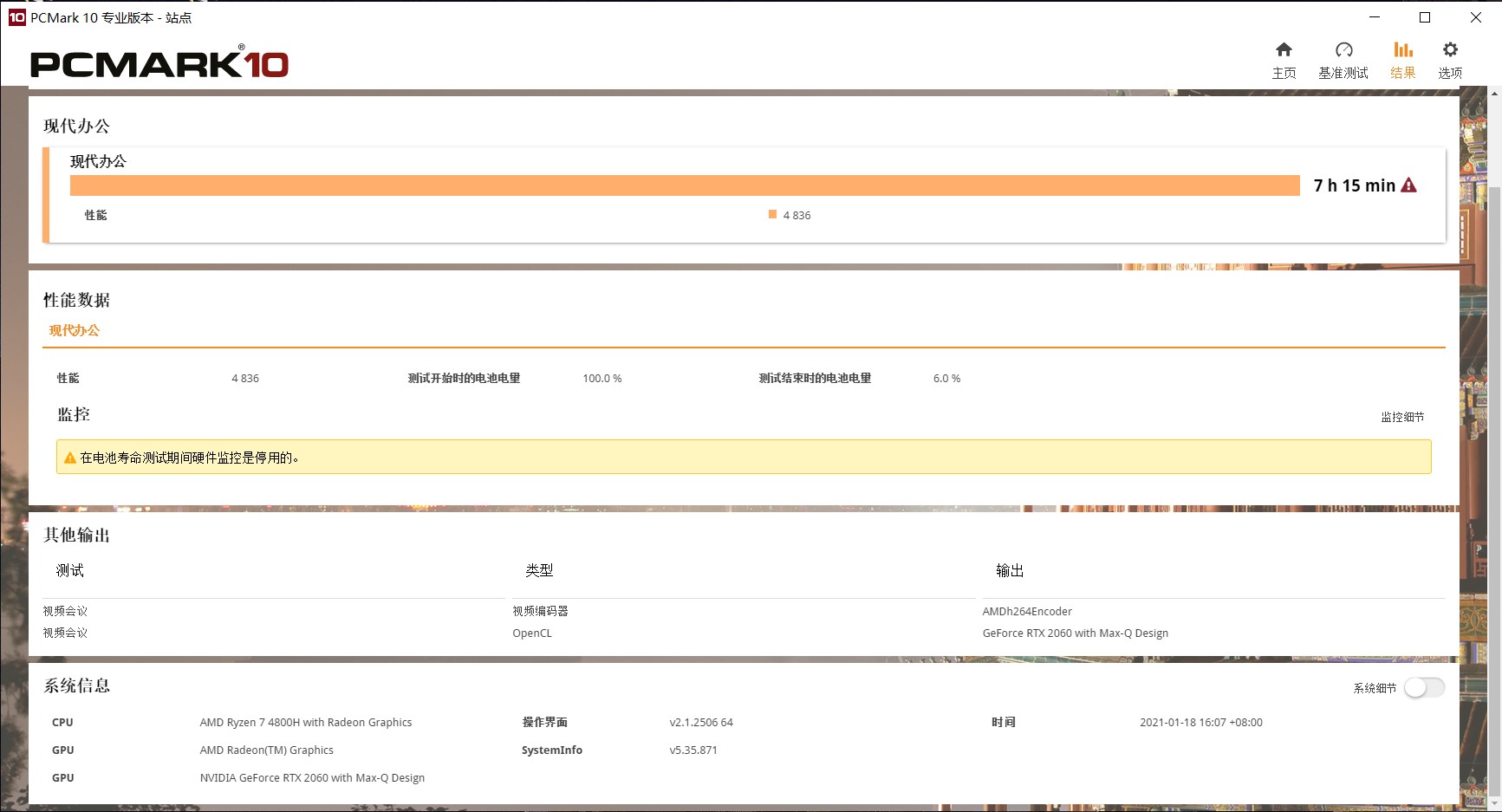Collapse the 系统信息 section
This screenshot has height=812, width=1502.
tap(77, 685)
